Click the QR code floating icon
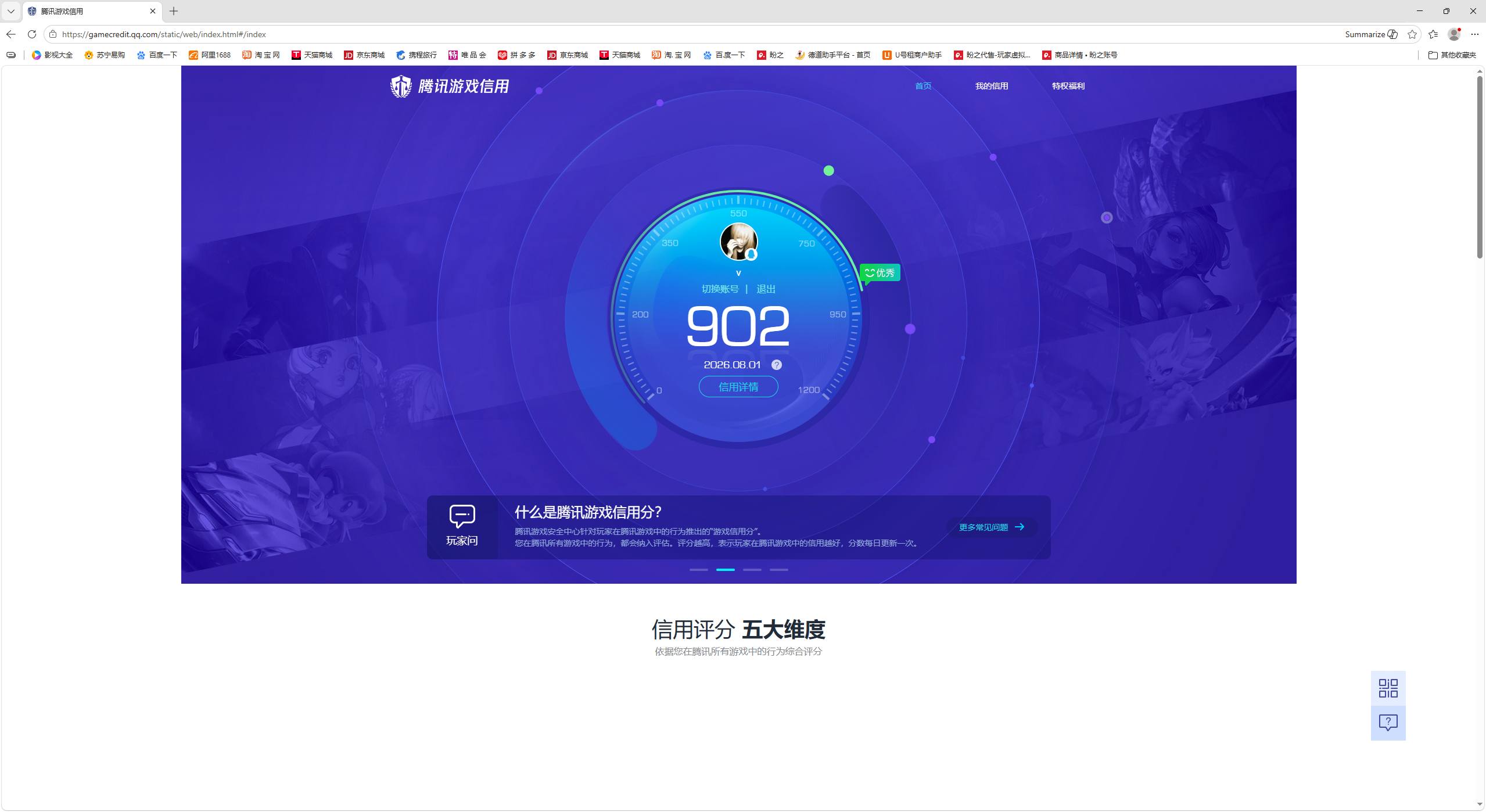1486x812 pixels. point(1388,688)
